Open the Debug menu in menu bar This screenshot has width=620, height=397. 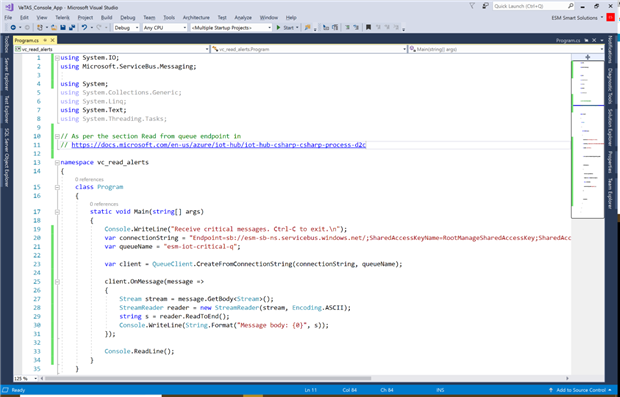point(128,18)
